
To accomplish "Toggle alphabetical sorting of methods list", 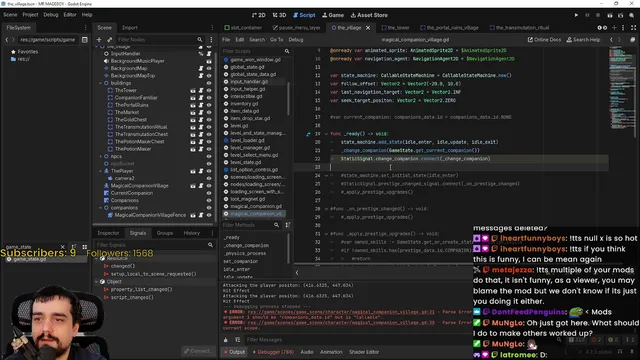I will click(288, 225).
